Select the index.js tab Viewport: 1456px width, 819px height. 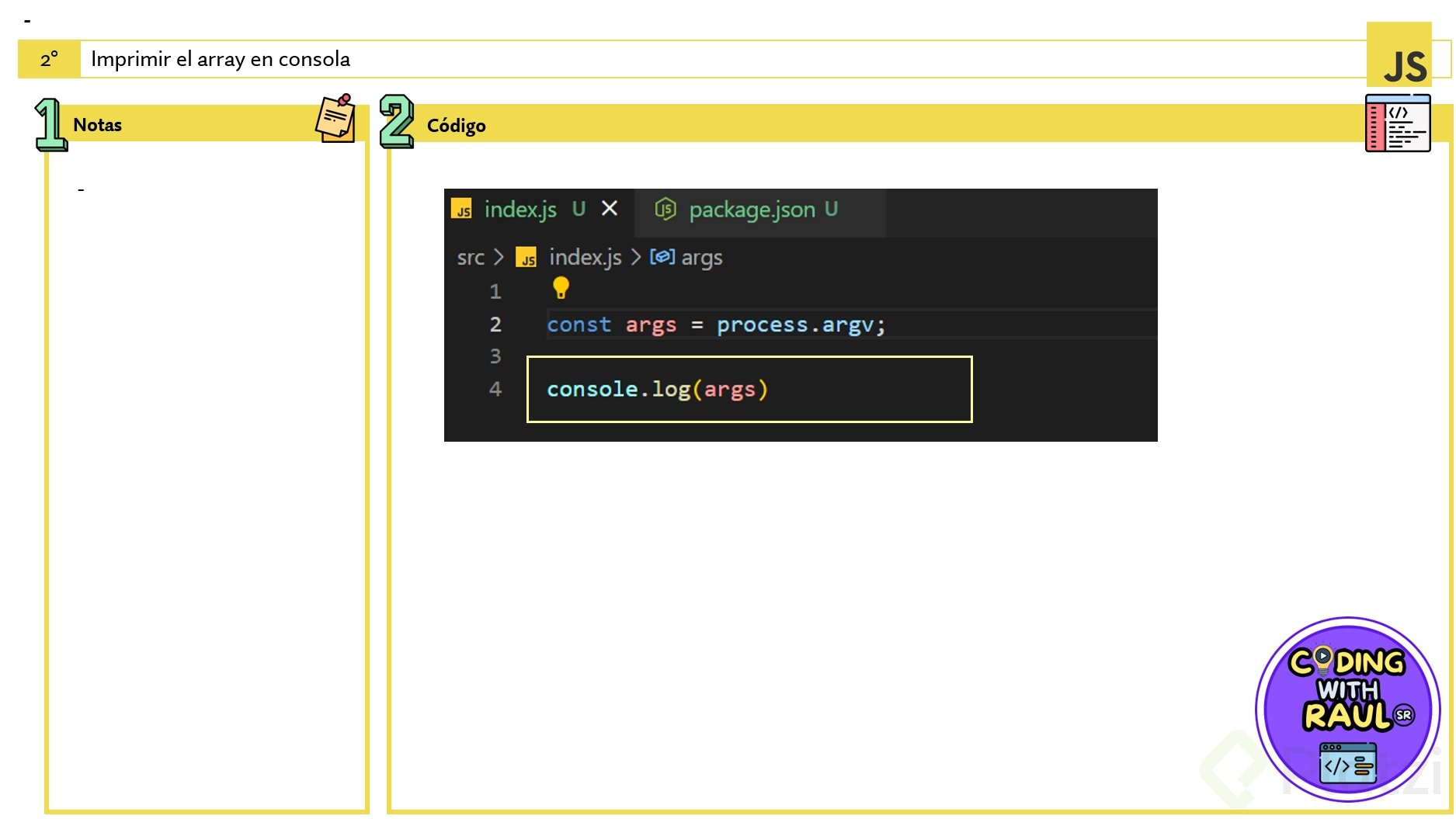pos(520,210)
